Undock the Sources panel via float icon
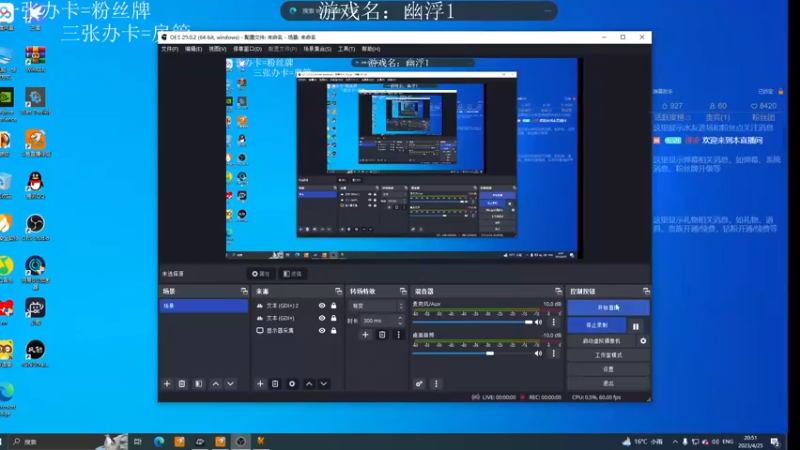 (338, 291)
